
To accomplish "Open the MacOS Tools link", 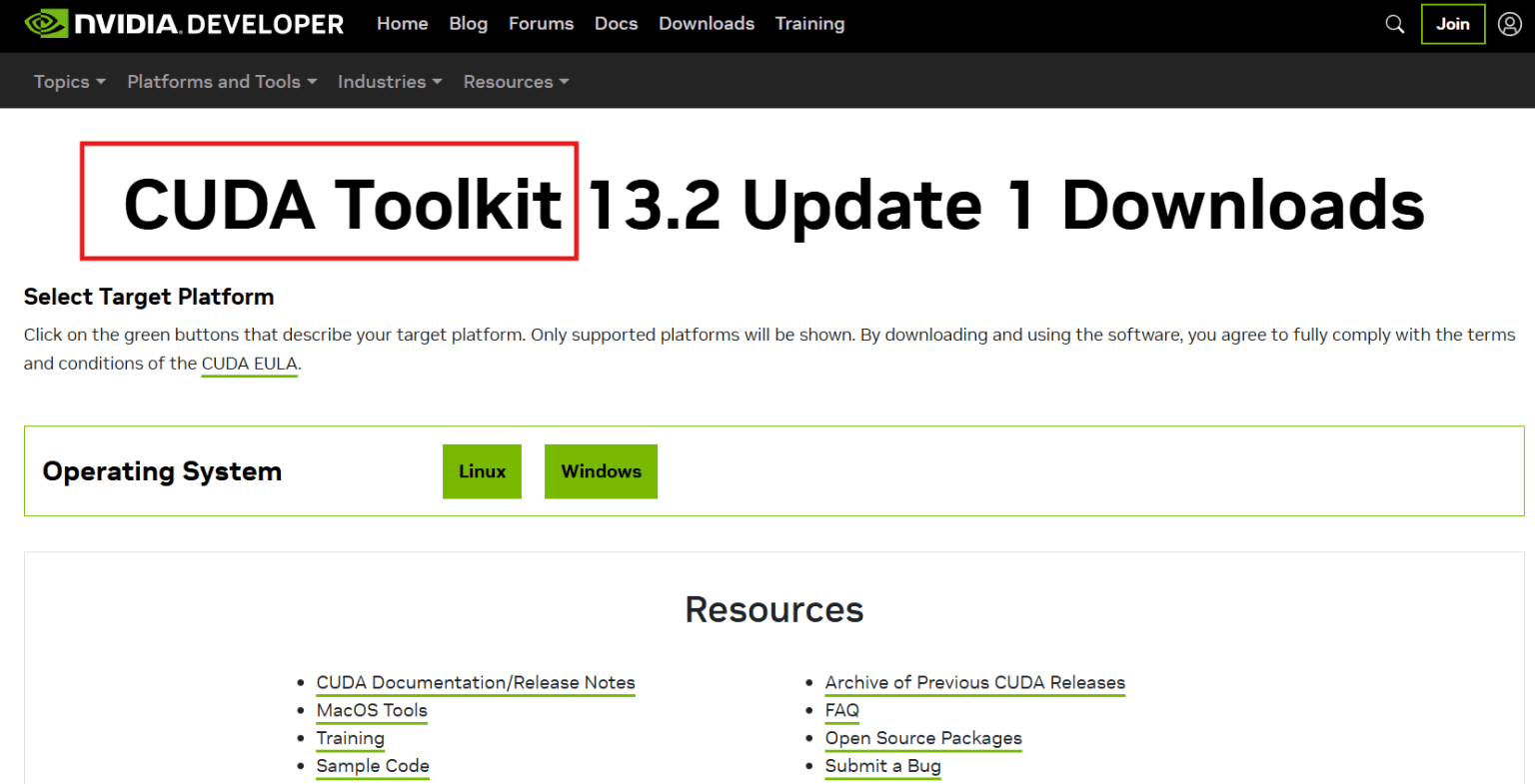I will [372, 711].
